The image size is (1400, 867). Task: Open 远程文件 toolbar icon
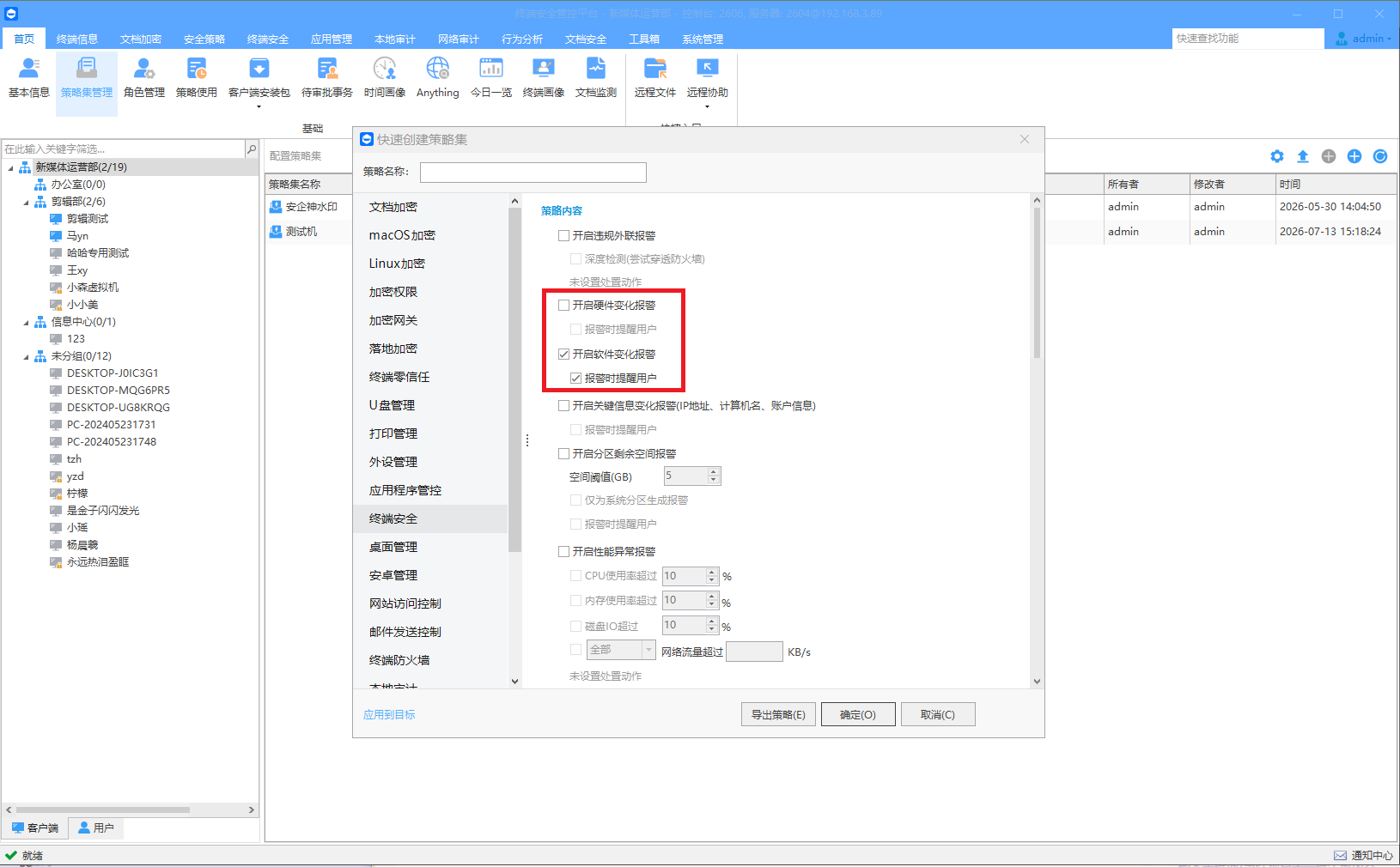tap(655, 78)
